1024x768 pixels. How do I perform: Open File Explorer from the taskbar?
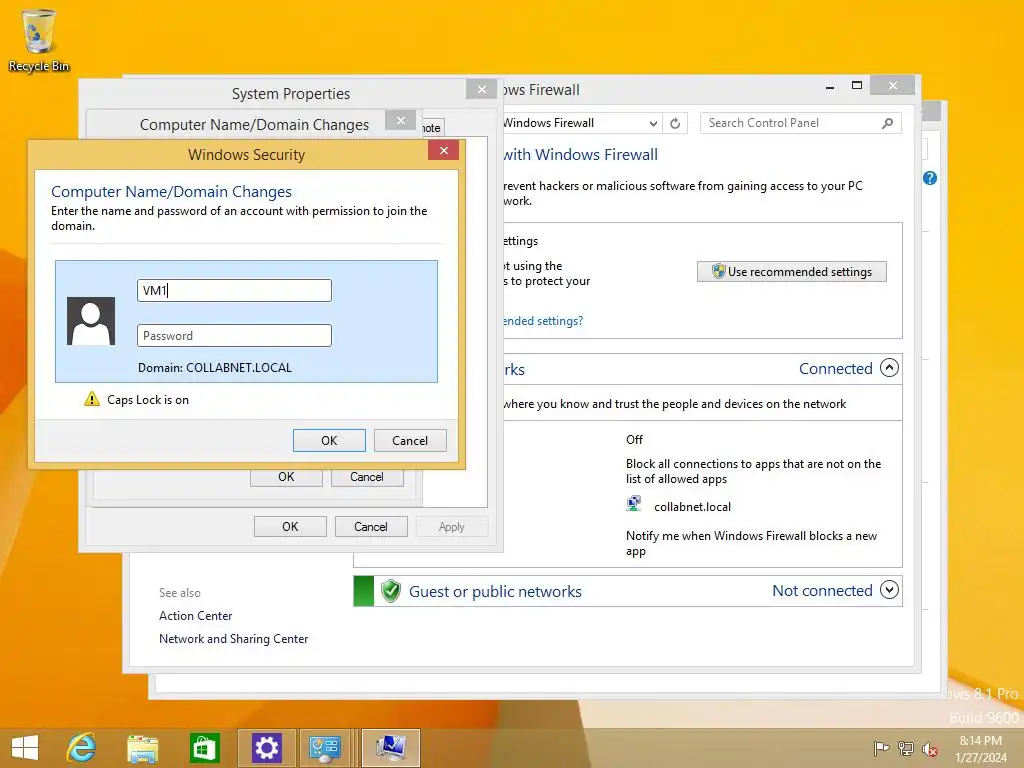[142, 748]
